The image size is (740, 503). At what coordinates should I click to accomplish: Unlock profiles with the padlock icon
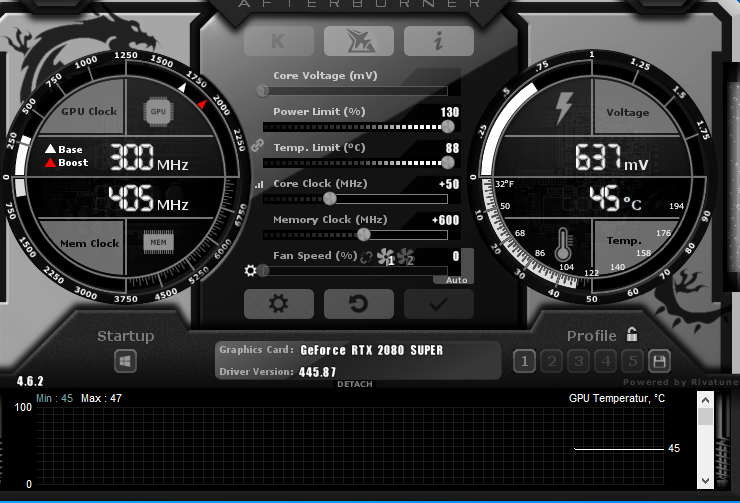(x=632, y=335)
